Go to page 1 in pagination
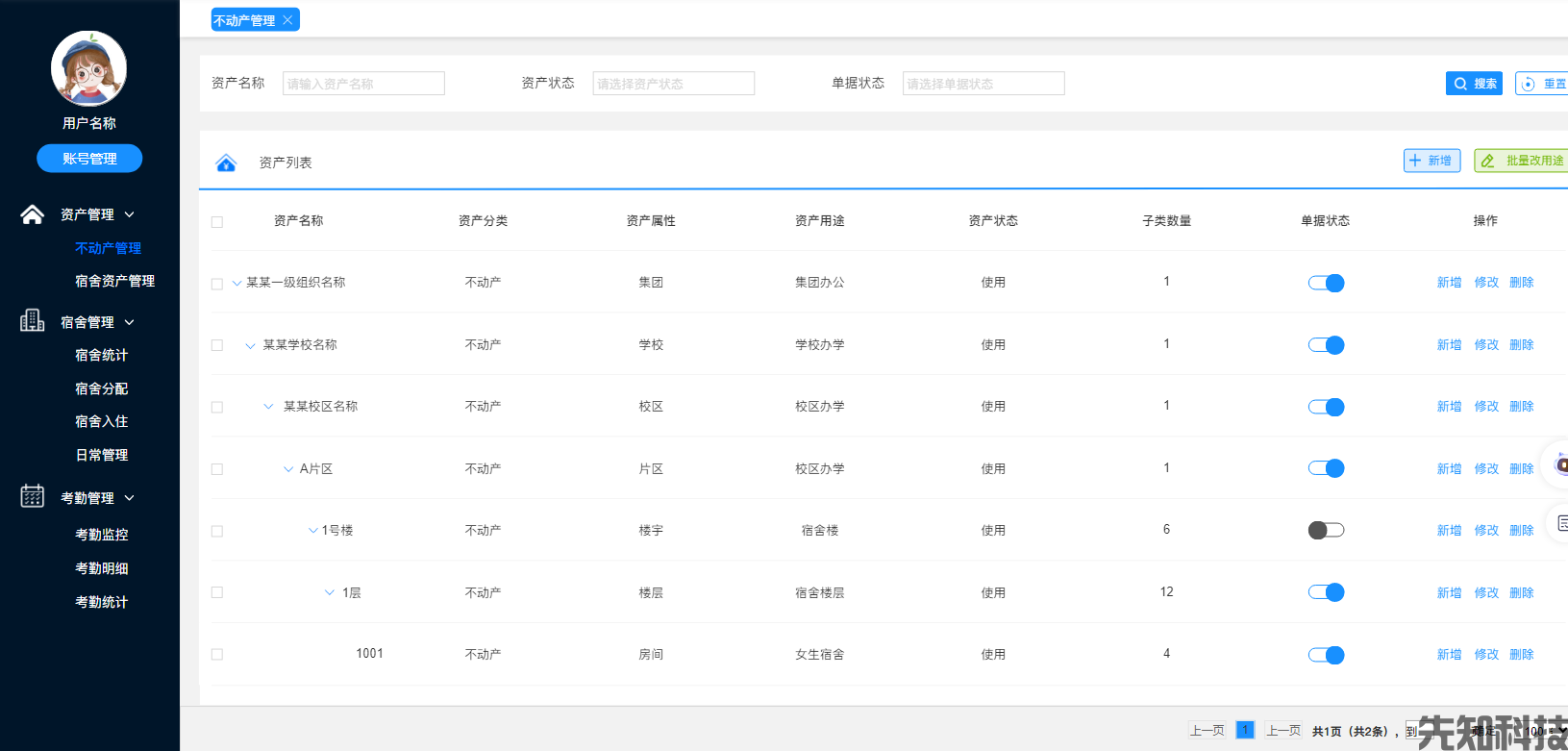The image size is (1568, 751). [x=1245, y=730]
